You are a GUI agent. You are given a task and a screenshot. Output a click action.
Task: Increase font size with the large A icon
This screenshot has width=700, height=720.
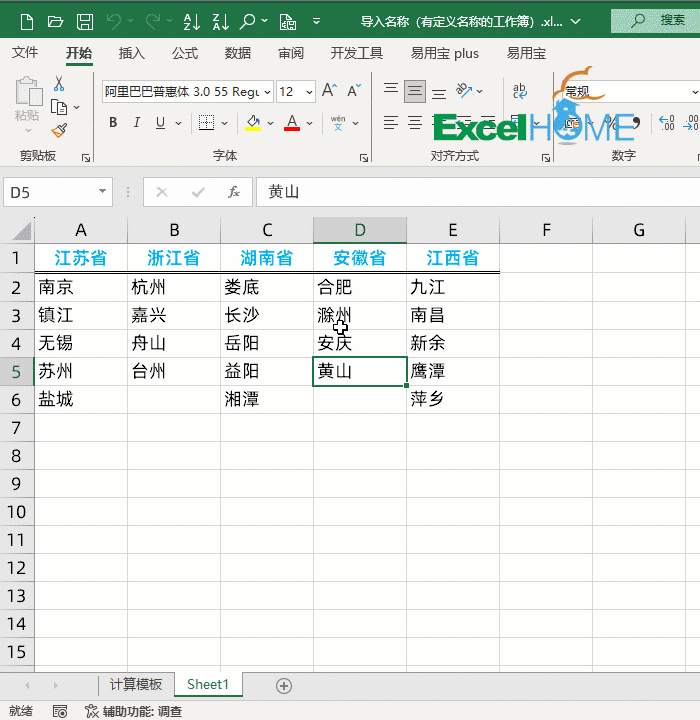tap(329, 90)
